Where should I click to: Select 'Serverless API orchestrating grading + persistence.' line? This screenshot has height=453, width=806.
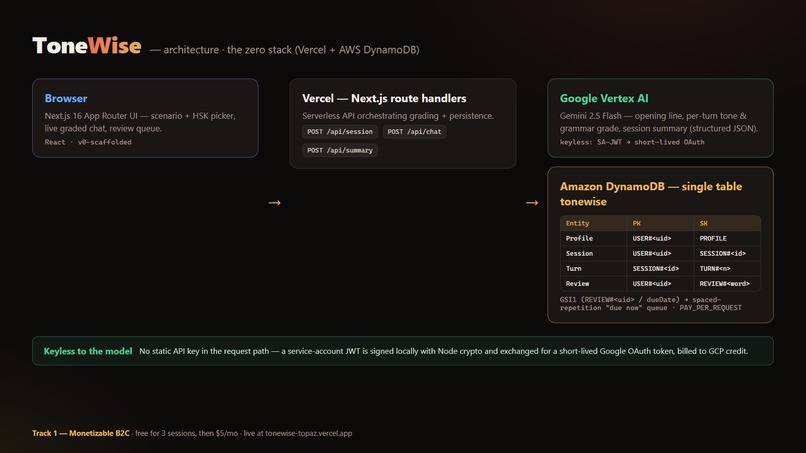398,116
